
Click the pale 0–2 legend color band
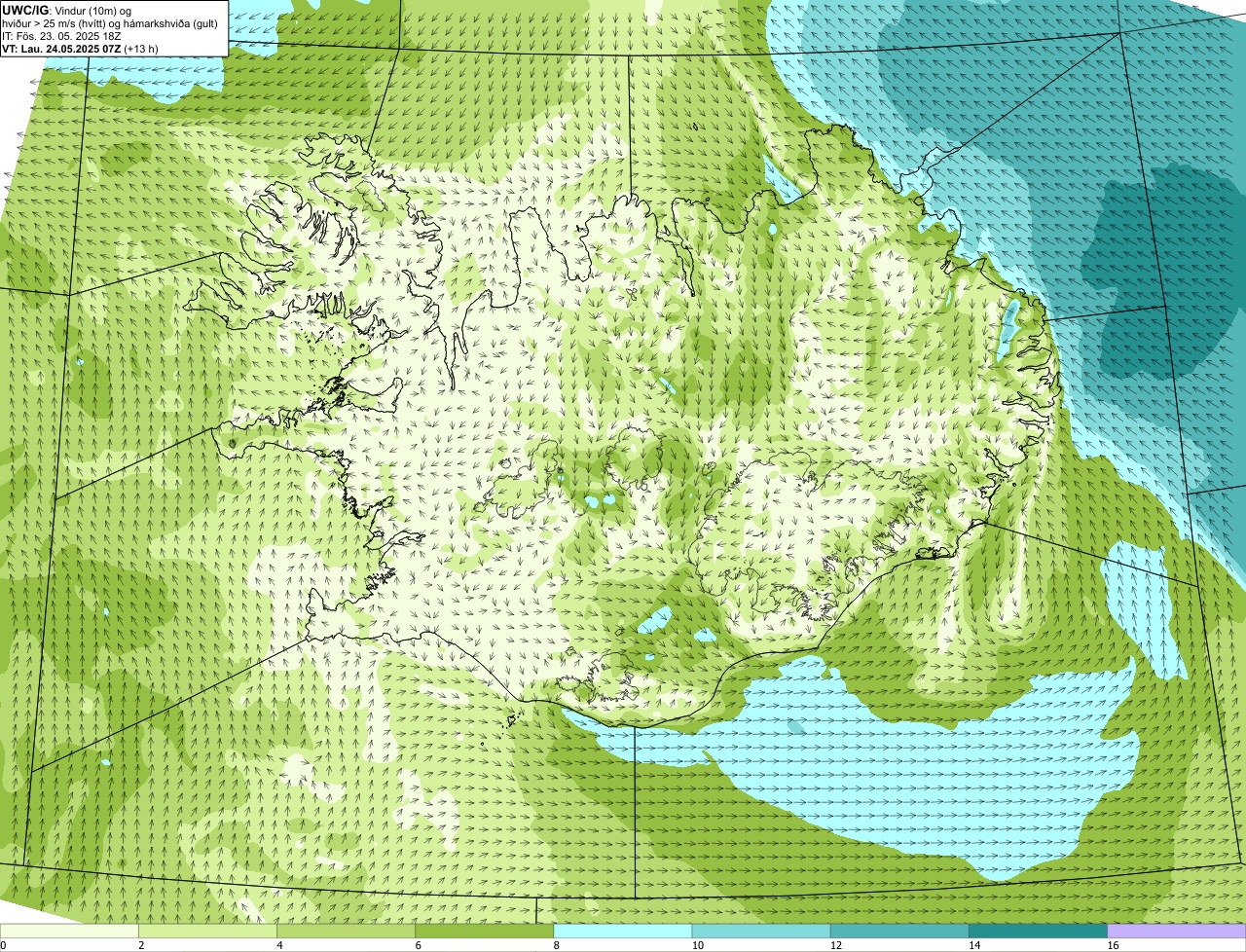[69, 931]
